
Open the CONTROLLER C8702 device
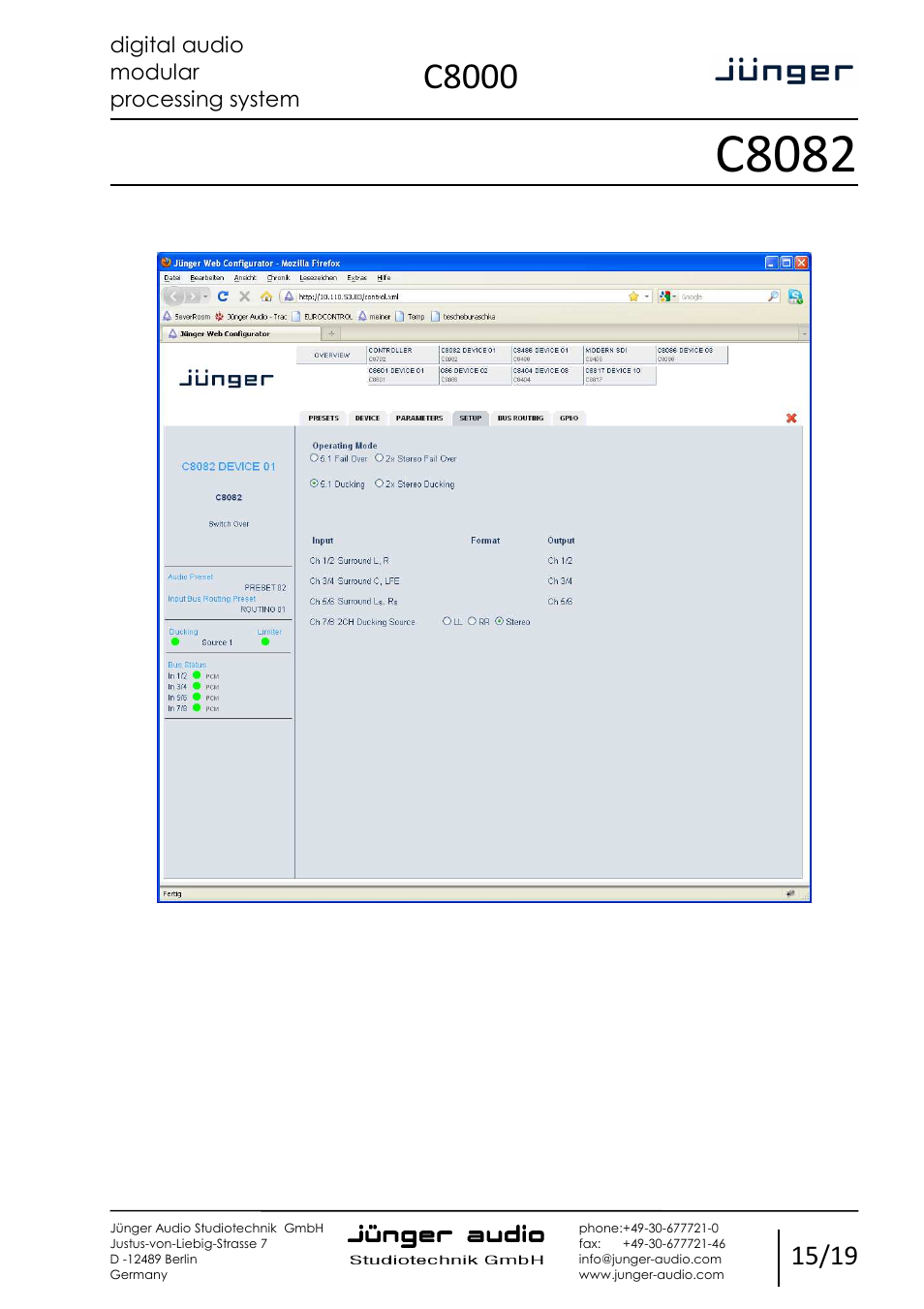(403, 355)
